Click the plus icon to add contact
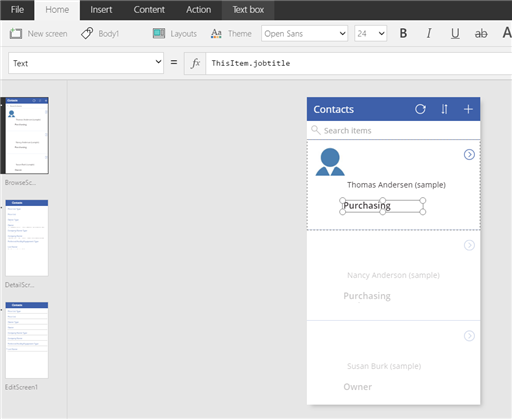512x419 pixels. 468,109
